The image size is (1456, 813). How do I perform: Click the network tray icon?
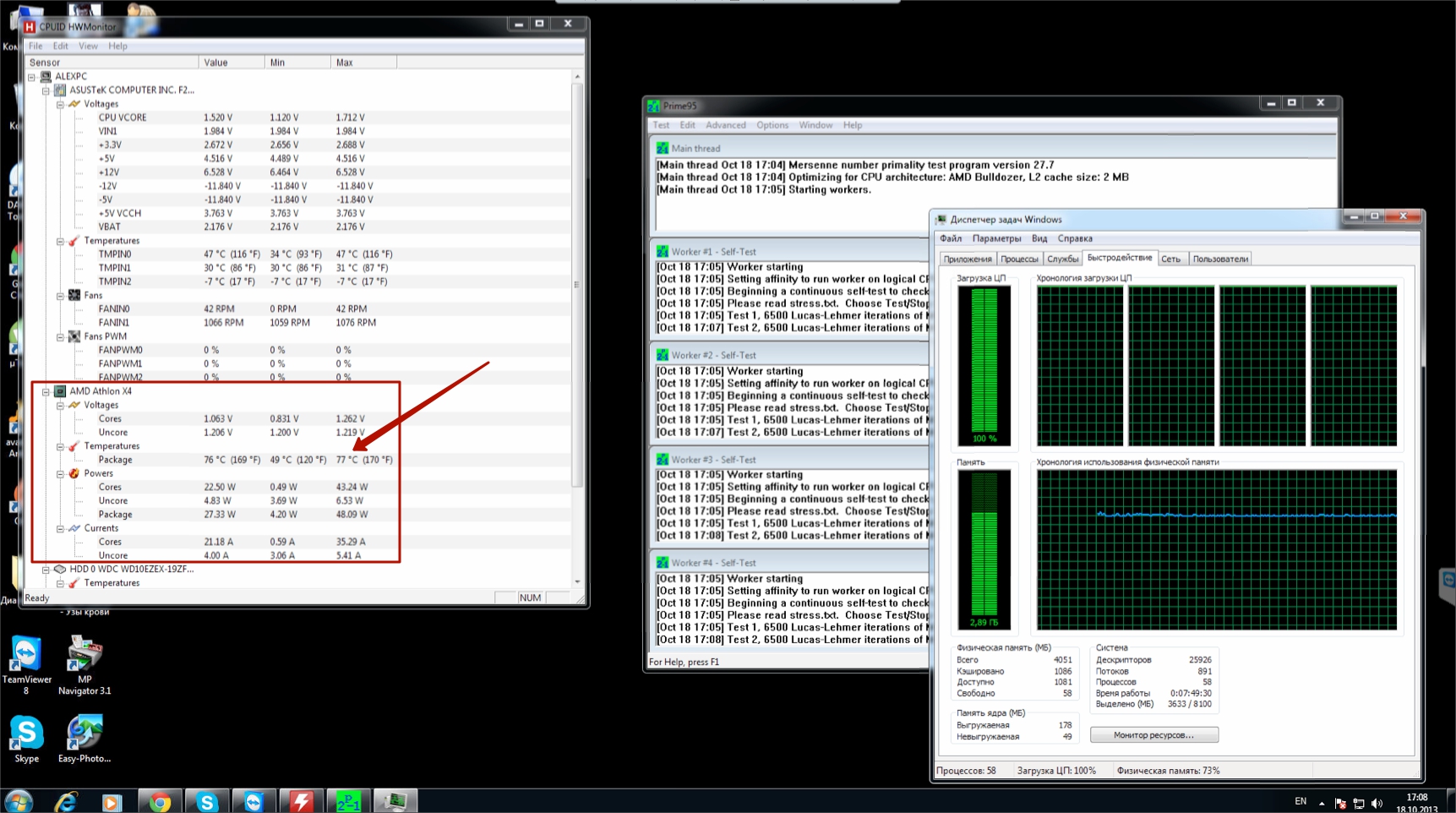click(1359, 803)
